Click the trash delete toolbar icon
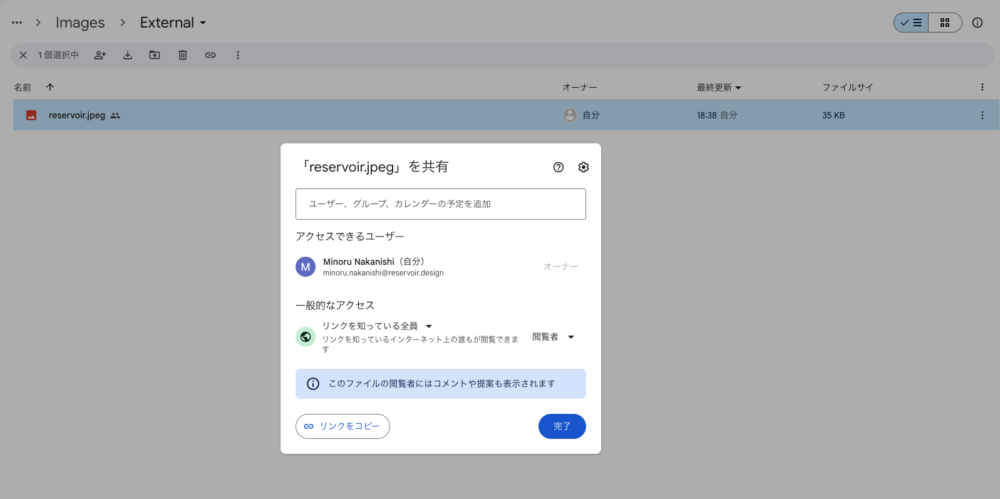The image size is (1000, 499). pos(182,55)
